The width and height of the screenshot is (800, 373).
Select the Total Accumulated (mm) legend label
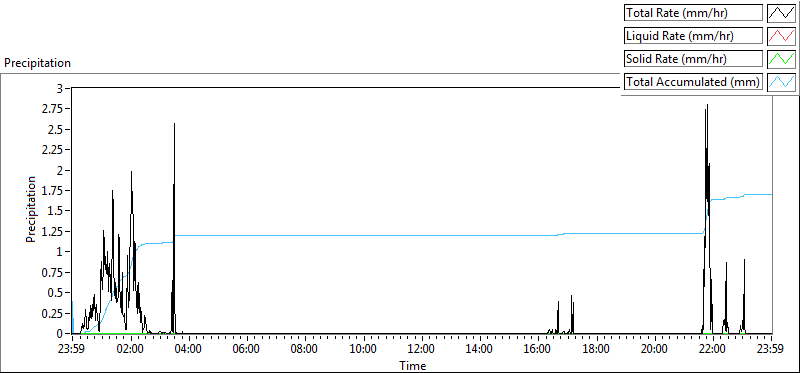(x=693, y=82)
